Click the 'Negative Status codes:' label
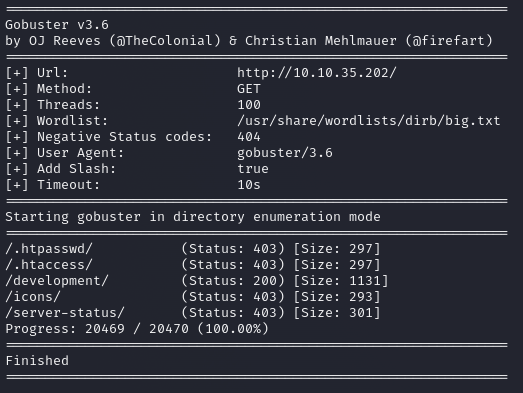The width and height of the screenshot is (523, 393). tap(124, 137)
